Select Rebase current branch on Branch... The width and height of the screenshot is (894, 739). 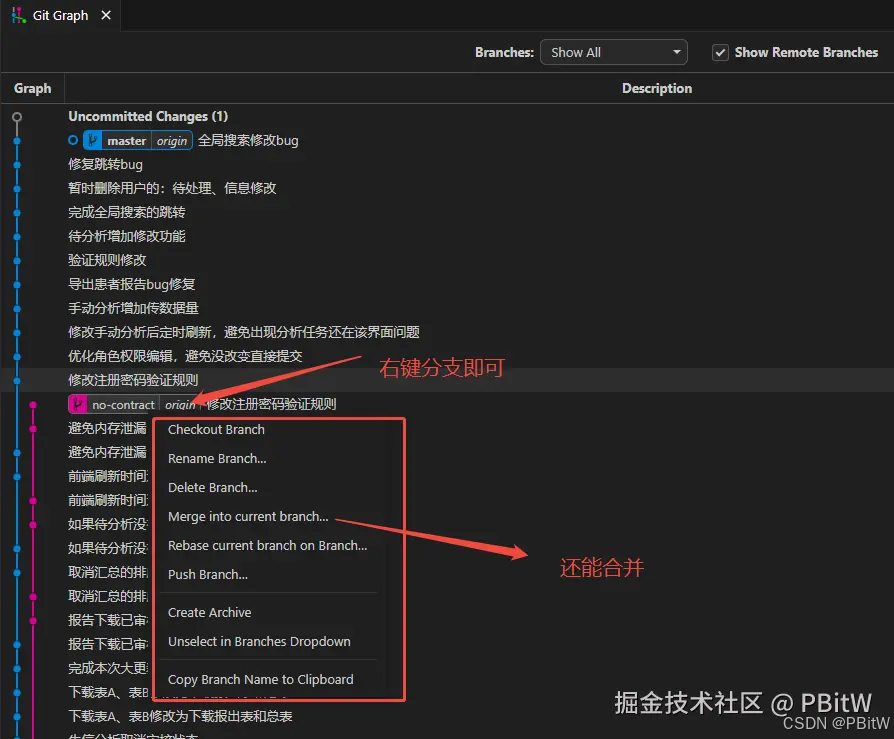point(267,546)
